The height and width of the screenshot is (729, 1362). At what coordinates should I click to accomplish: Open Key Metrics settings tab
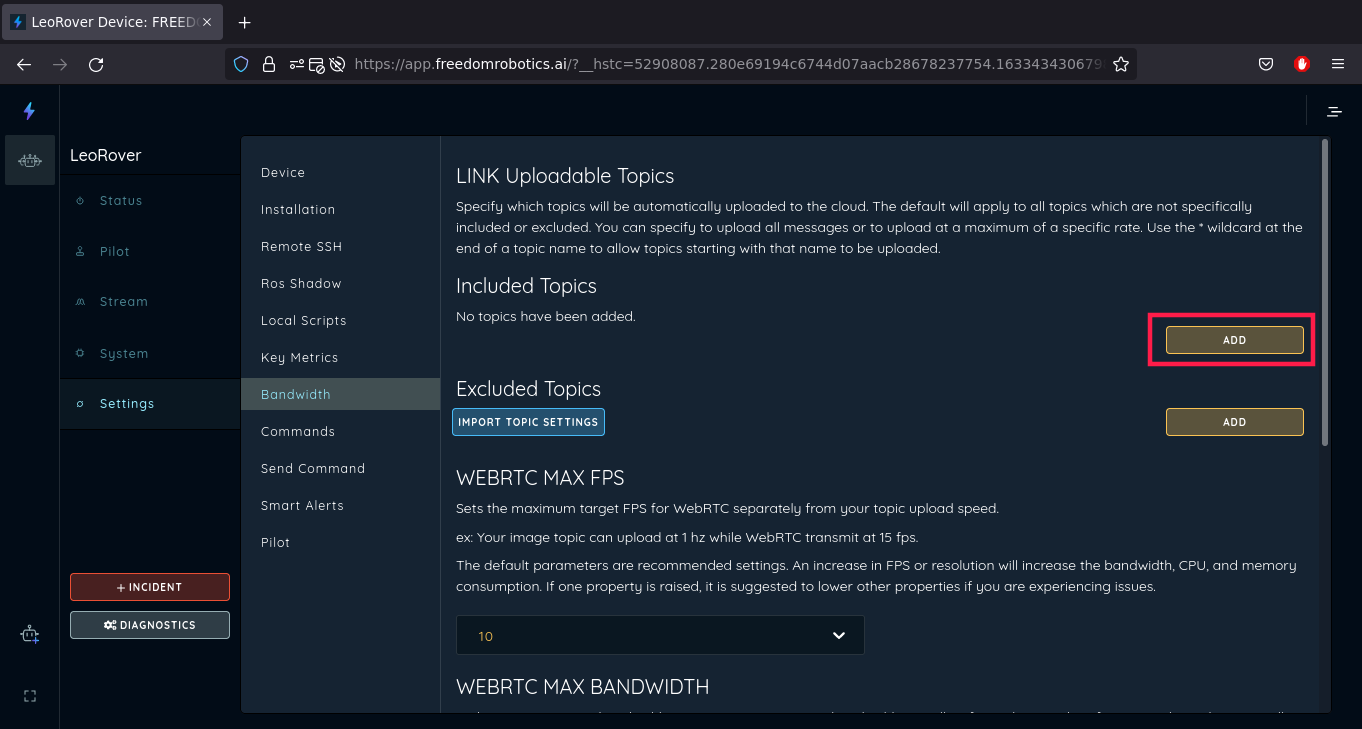(x=340, y=358)
